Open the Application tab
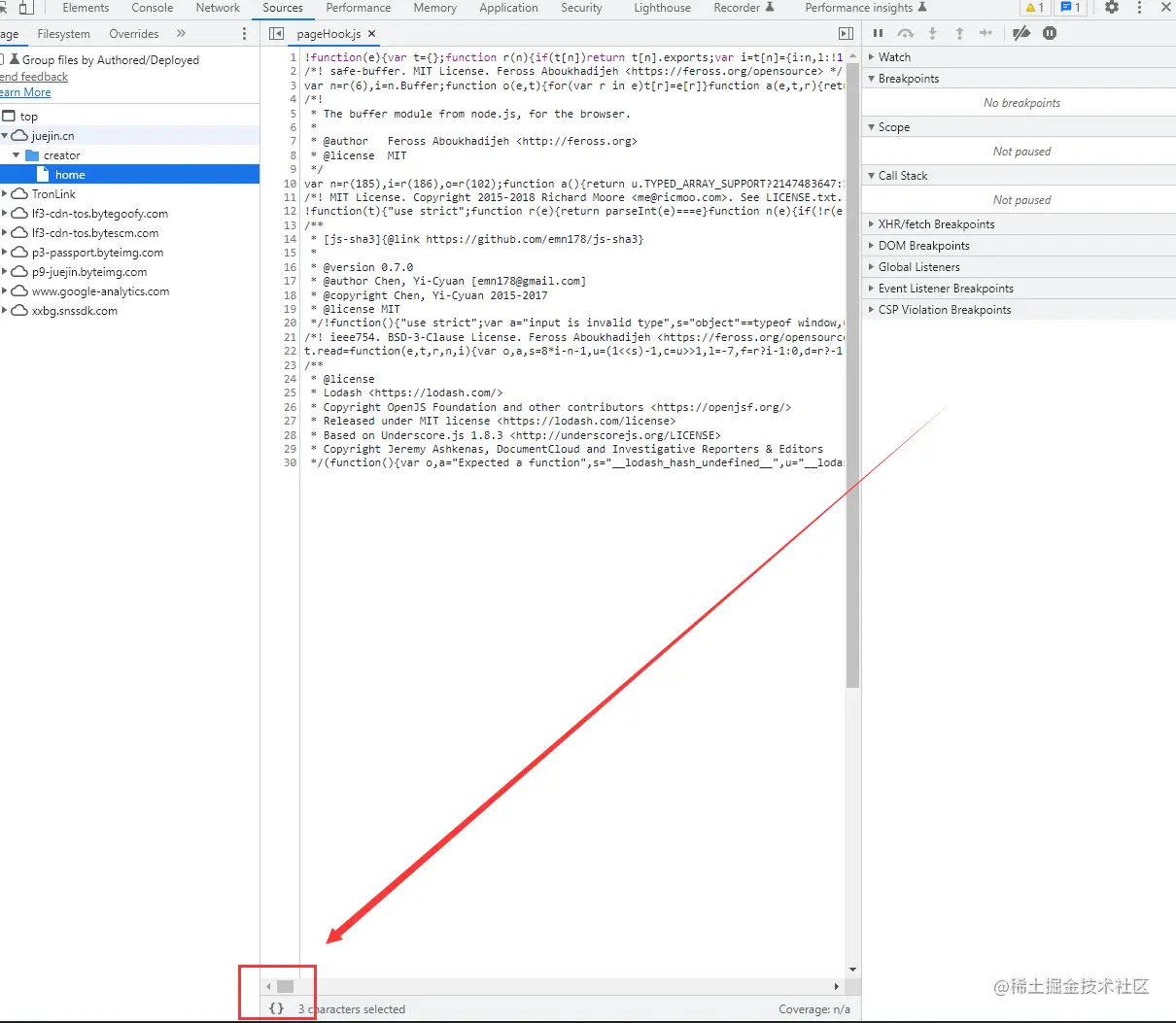Screen dimensions: 1176x1023 click(x=508, y=8)
